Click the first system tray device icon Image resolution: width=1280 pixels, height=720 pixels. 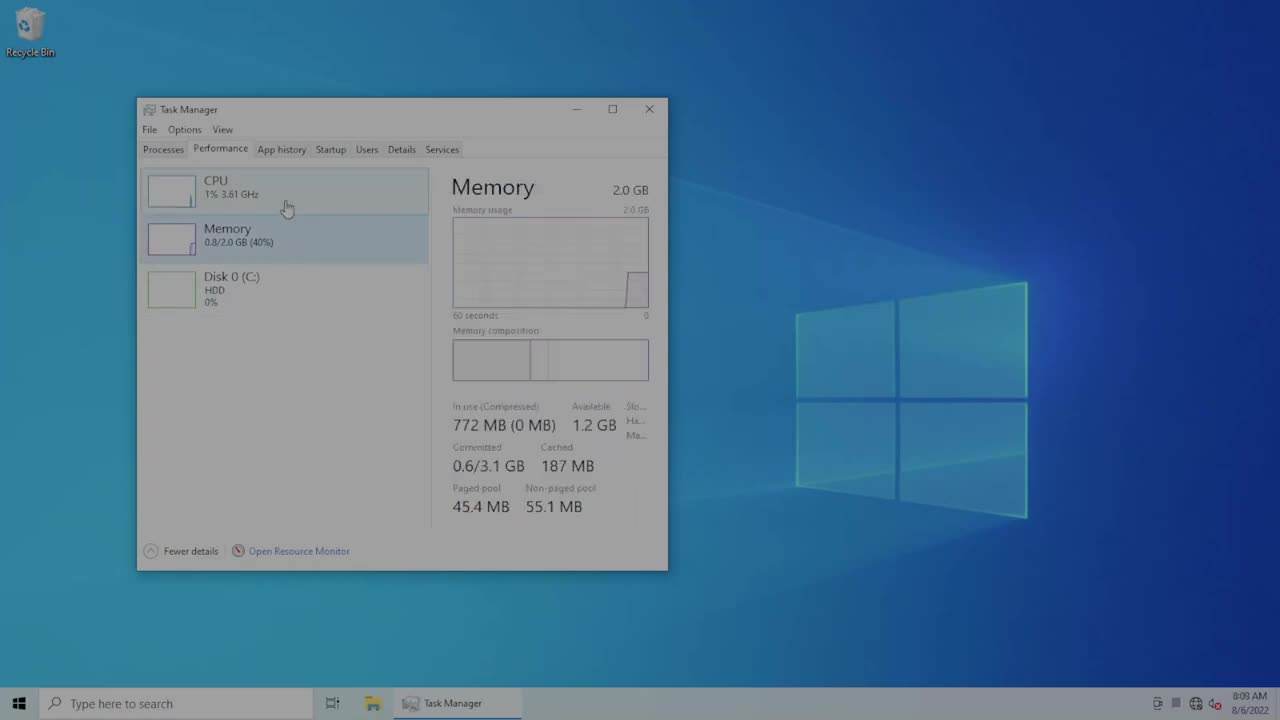coord(1158,704)
